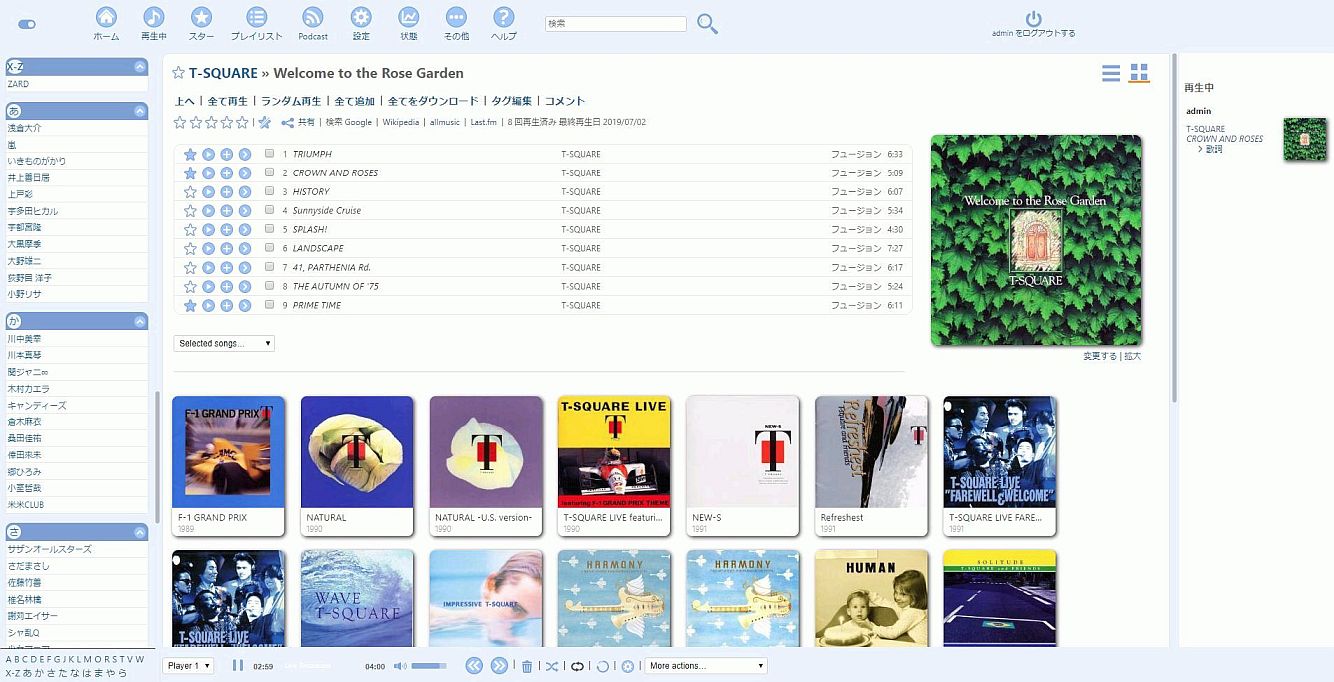Toggle star on HISTORY track
1334x682 pixels.
tap(190, 192)
